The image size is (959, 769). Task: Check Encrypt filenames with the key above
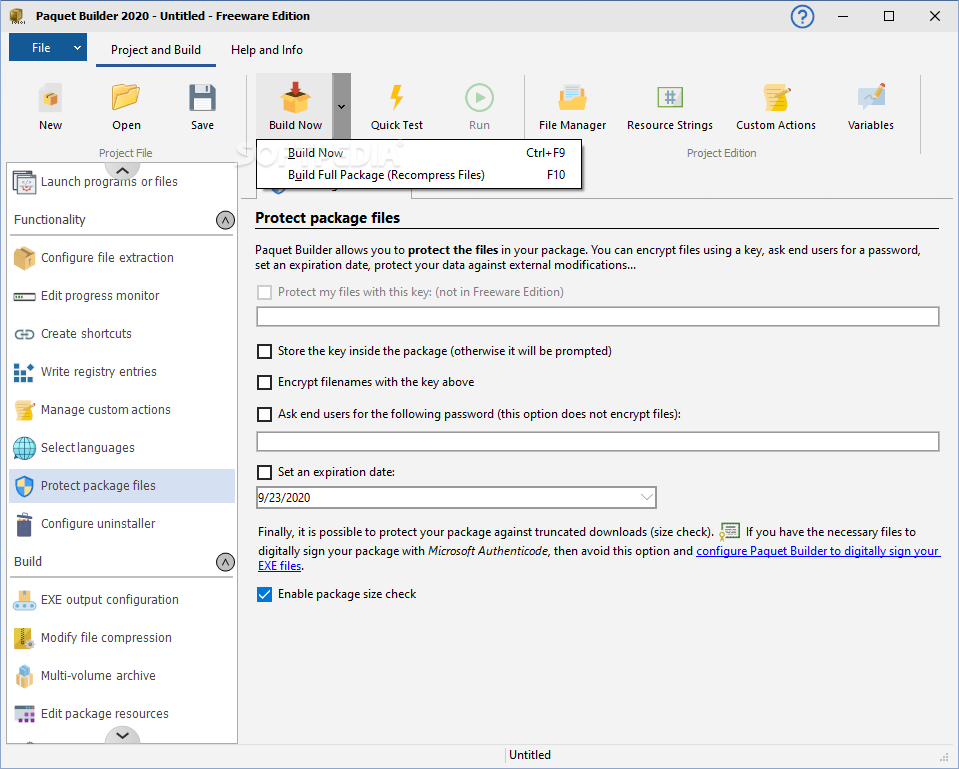click(264, 382)
